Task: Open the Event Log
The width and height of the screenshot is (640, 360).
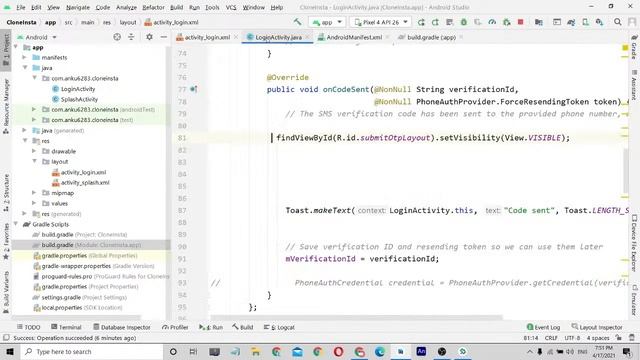Action: pyautogui.click(x=543, y=327)
